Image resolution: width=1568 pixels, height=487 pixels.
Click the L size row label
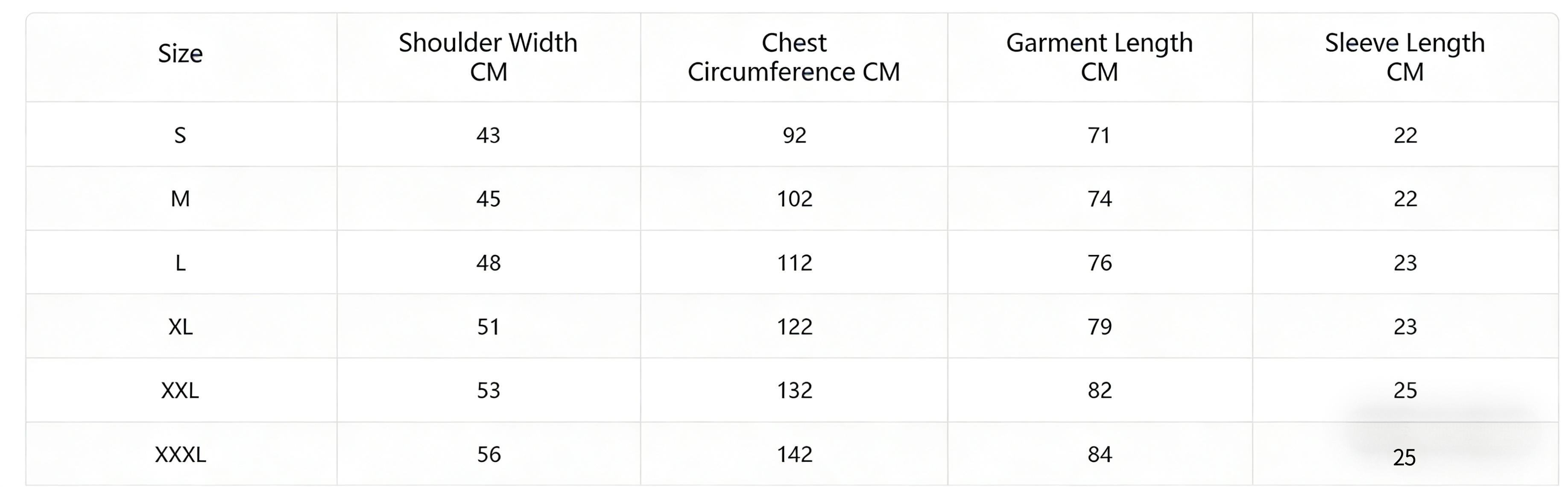180,263
